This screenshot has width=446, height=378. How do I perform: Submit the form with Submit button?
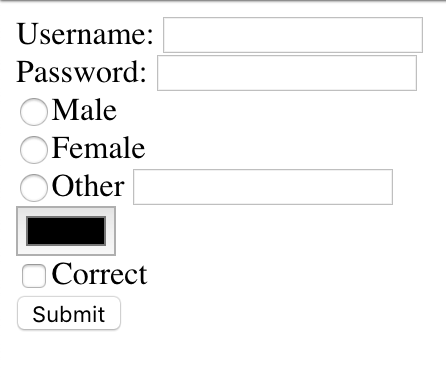click(69, 313)
